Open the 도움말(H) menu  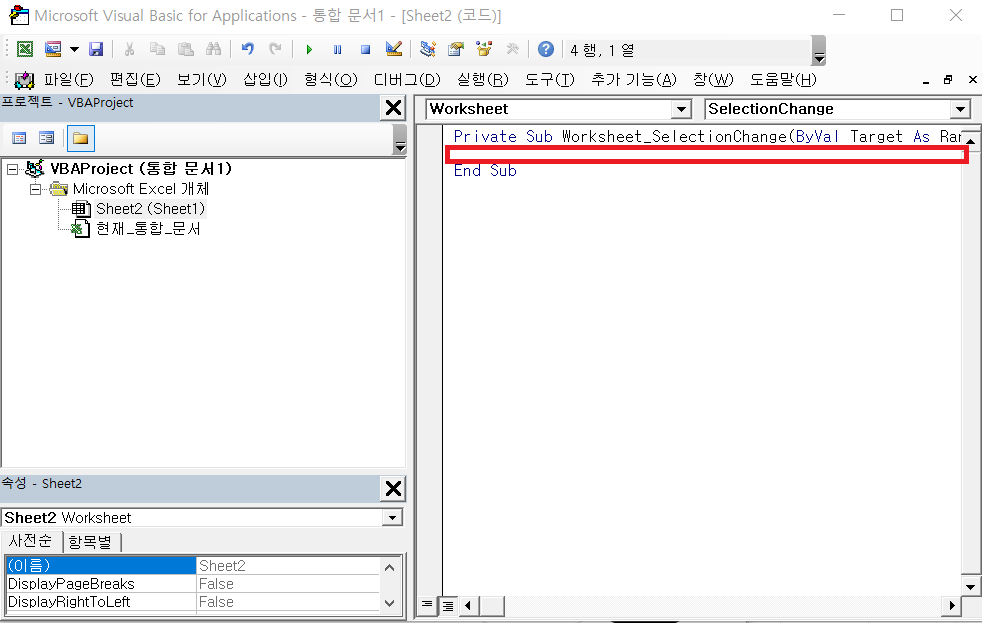[x=783, y=80]
